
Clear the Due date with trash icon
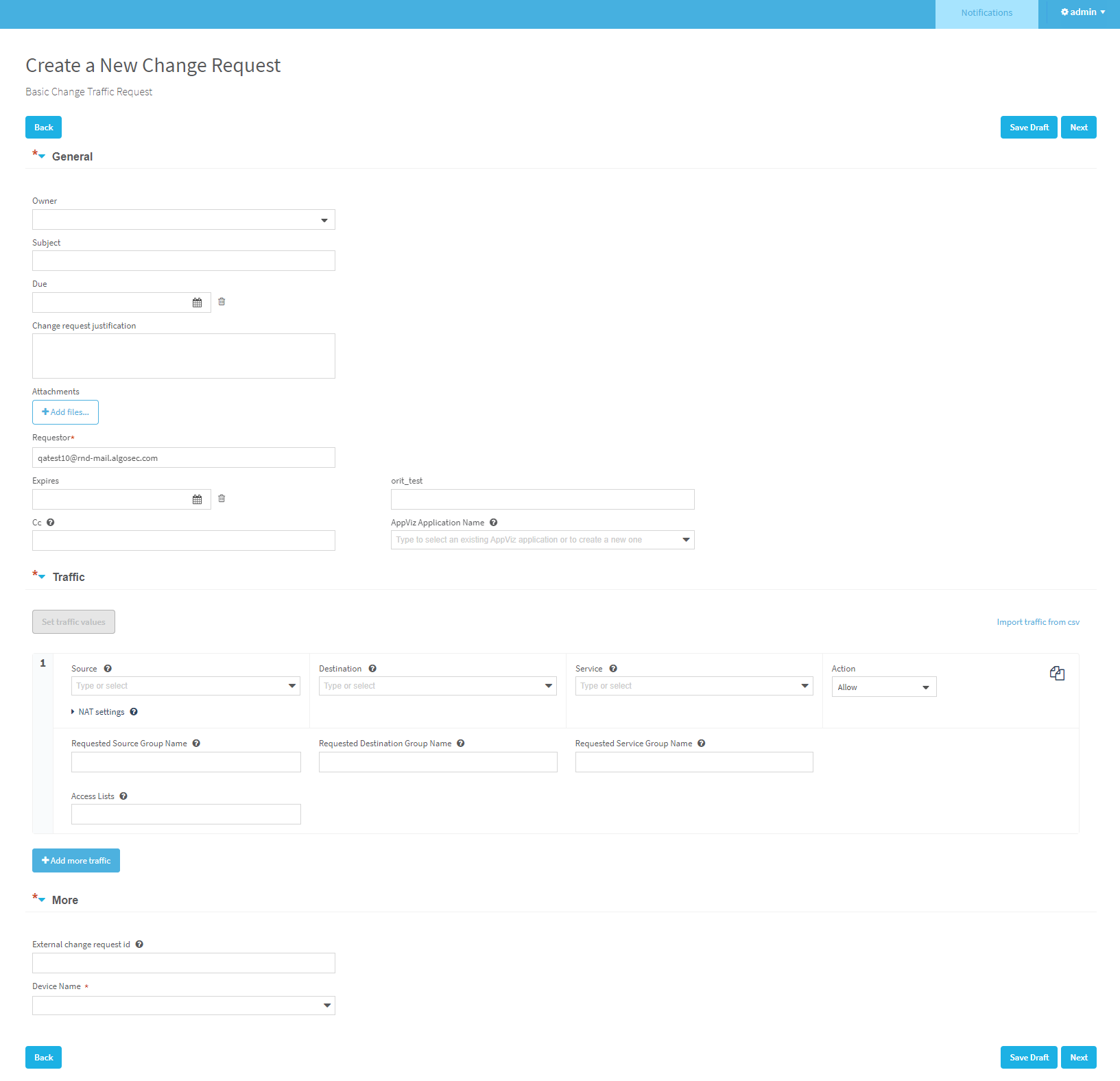pos(222,302)
